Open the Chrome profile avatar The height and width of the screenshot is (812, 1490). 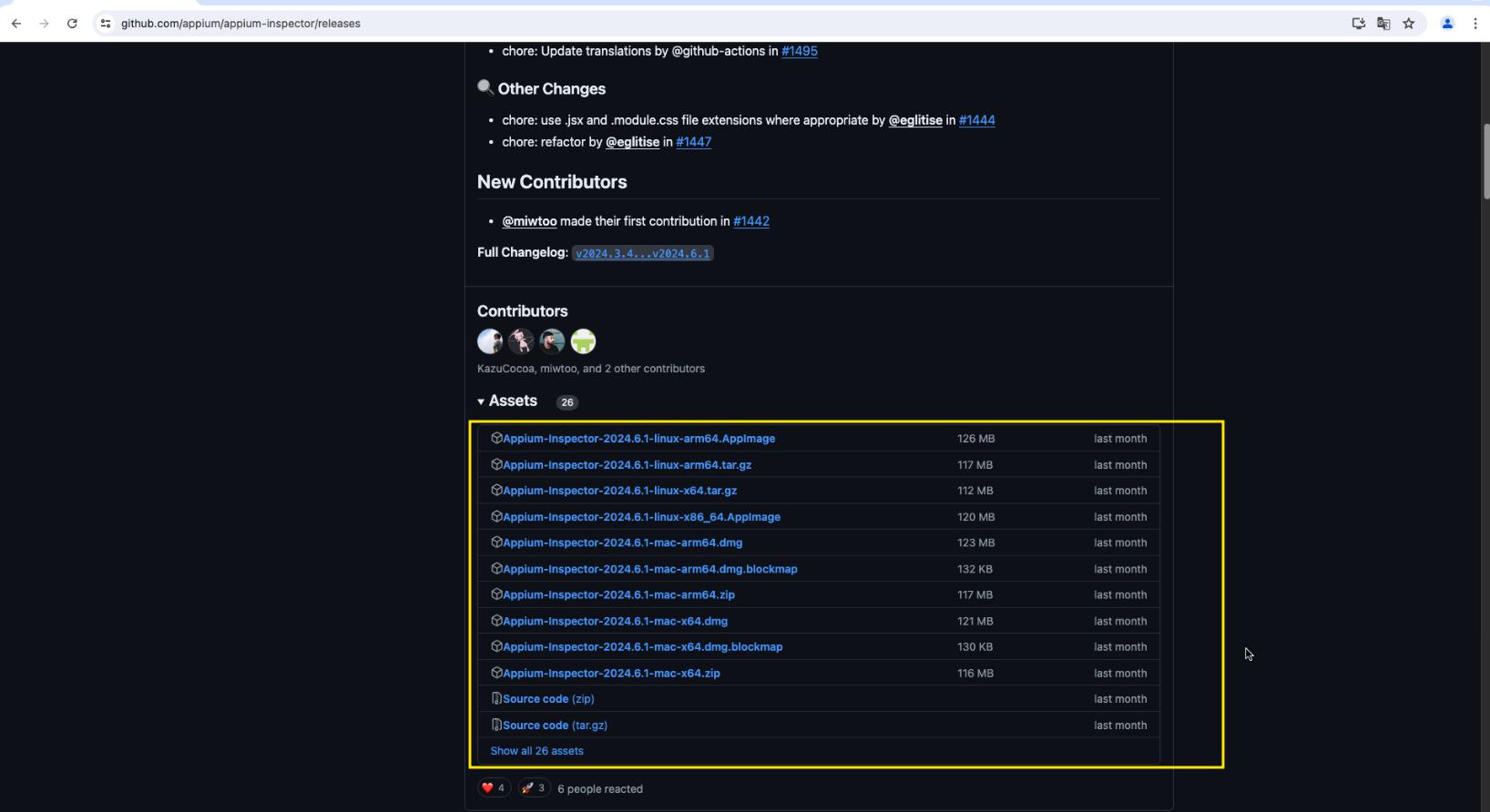coord(1447,24)
